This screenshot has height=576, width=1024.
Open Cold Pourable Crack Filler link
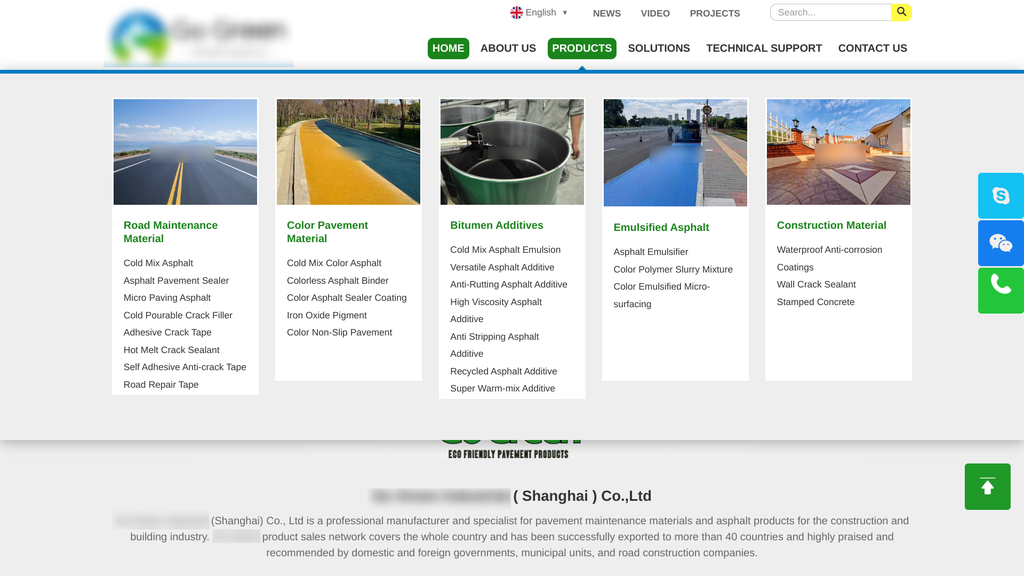(178, 315)
